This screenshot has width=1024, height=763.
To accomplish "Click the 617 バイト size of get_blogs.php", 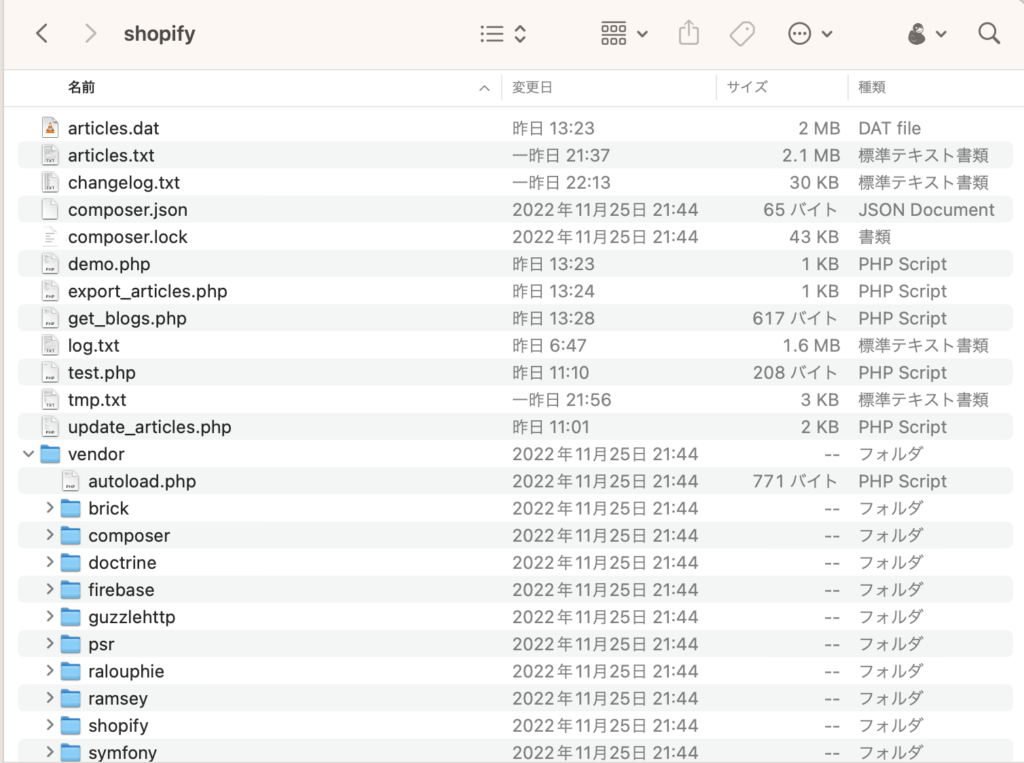I will [x=795, y=318].
